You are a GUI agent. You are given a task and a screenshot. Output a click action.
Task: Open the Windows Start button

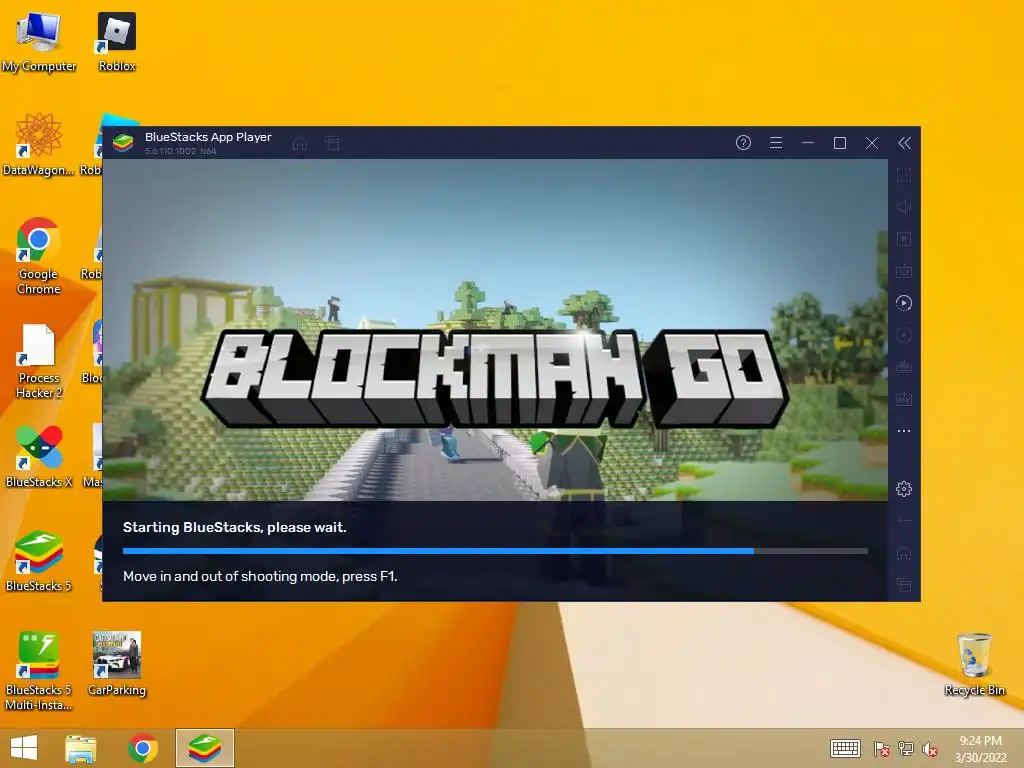(24, 748)
